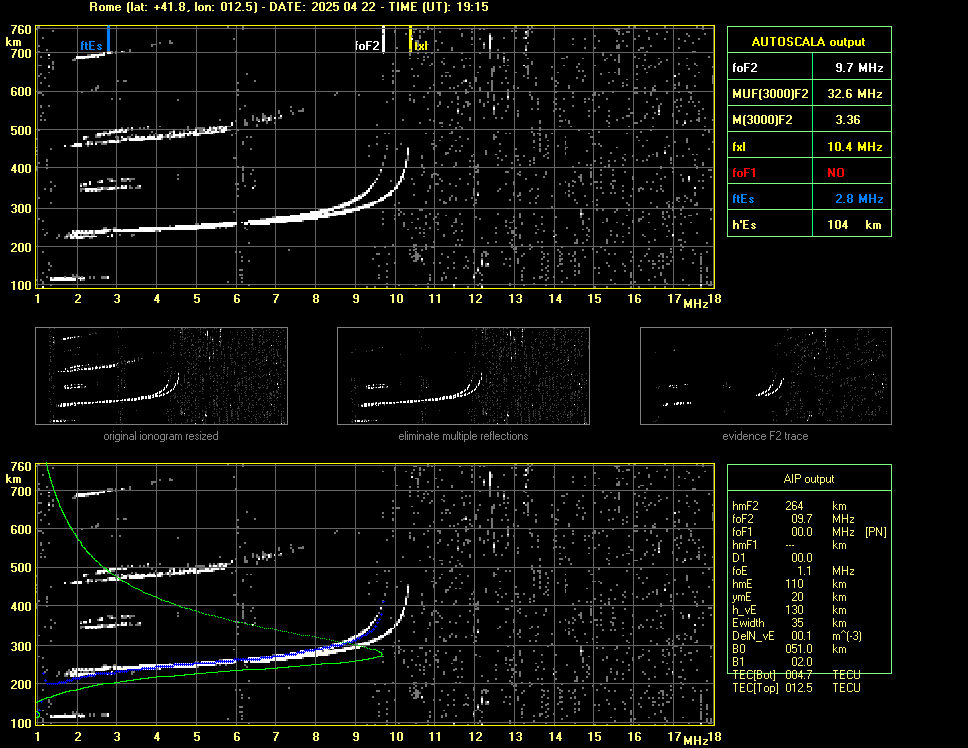Image resolution: width=968 pixels, height=748 pixels.
Task: Select the AUTOSCALA output table heading
Action: [808, 42]
